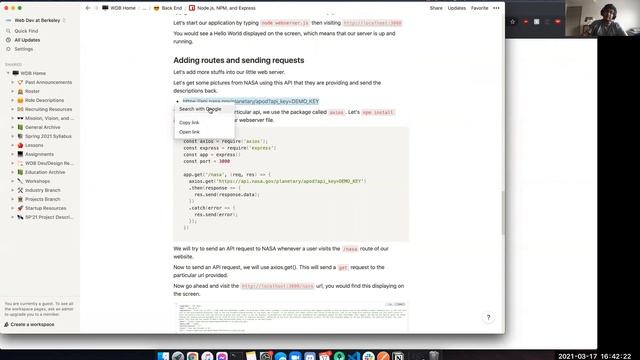Click the WDB Home page icon in sidebar
The width and height of the screenshot is (640, 360).
pos(16,73)
